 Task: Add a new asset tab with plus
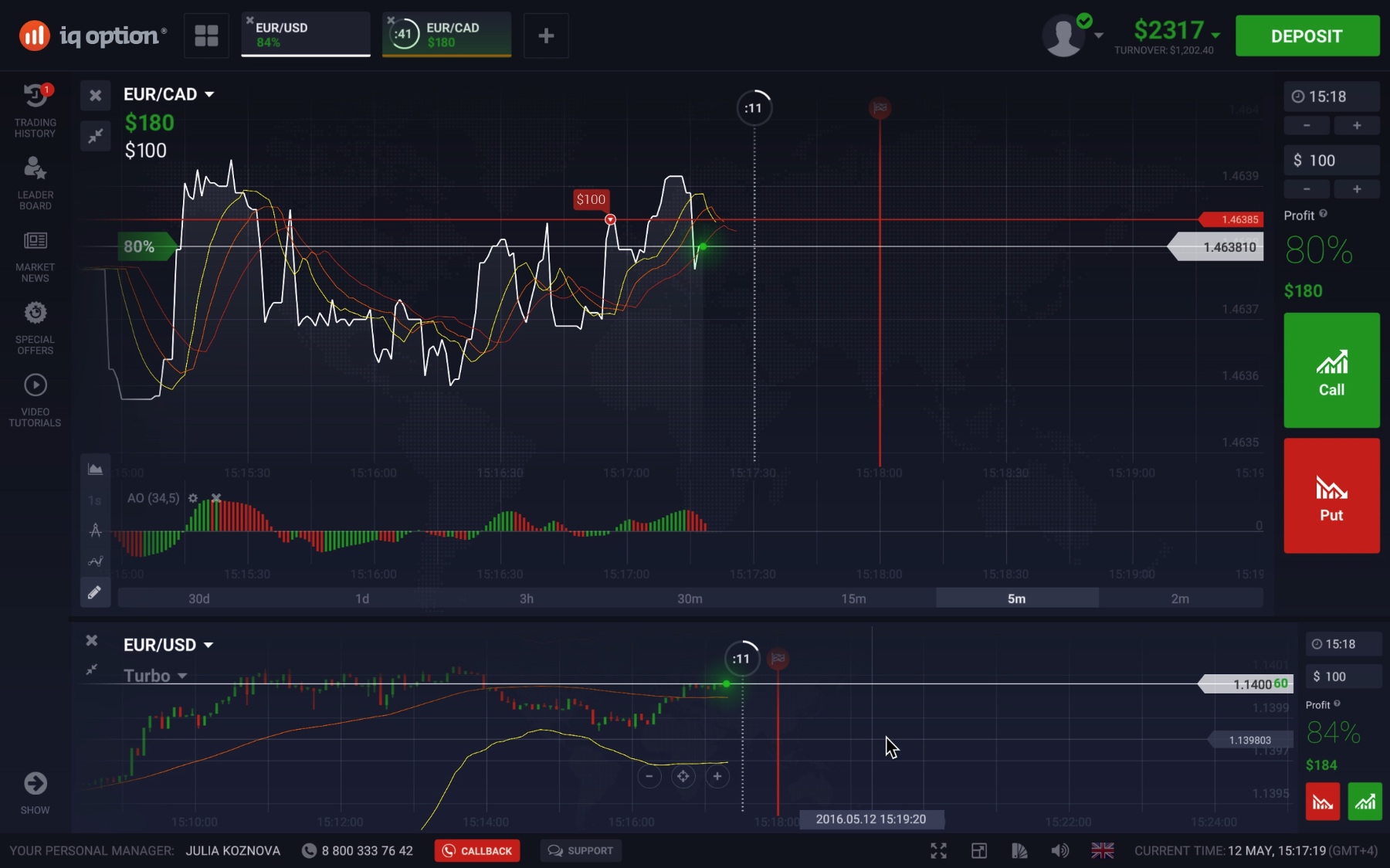tap(546, 36)
